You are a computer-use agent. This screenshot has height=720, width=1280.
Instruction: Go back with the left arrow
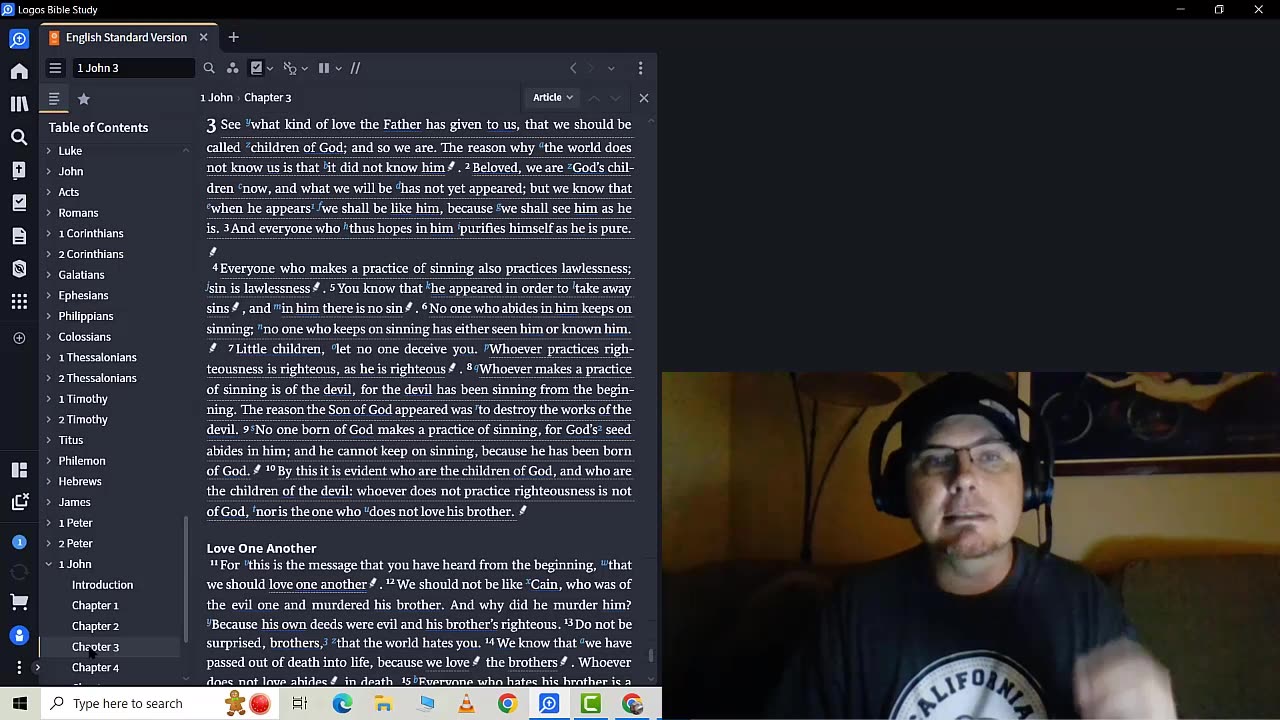(573, 68)
